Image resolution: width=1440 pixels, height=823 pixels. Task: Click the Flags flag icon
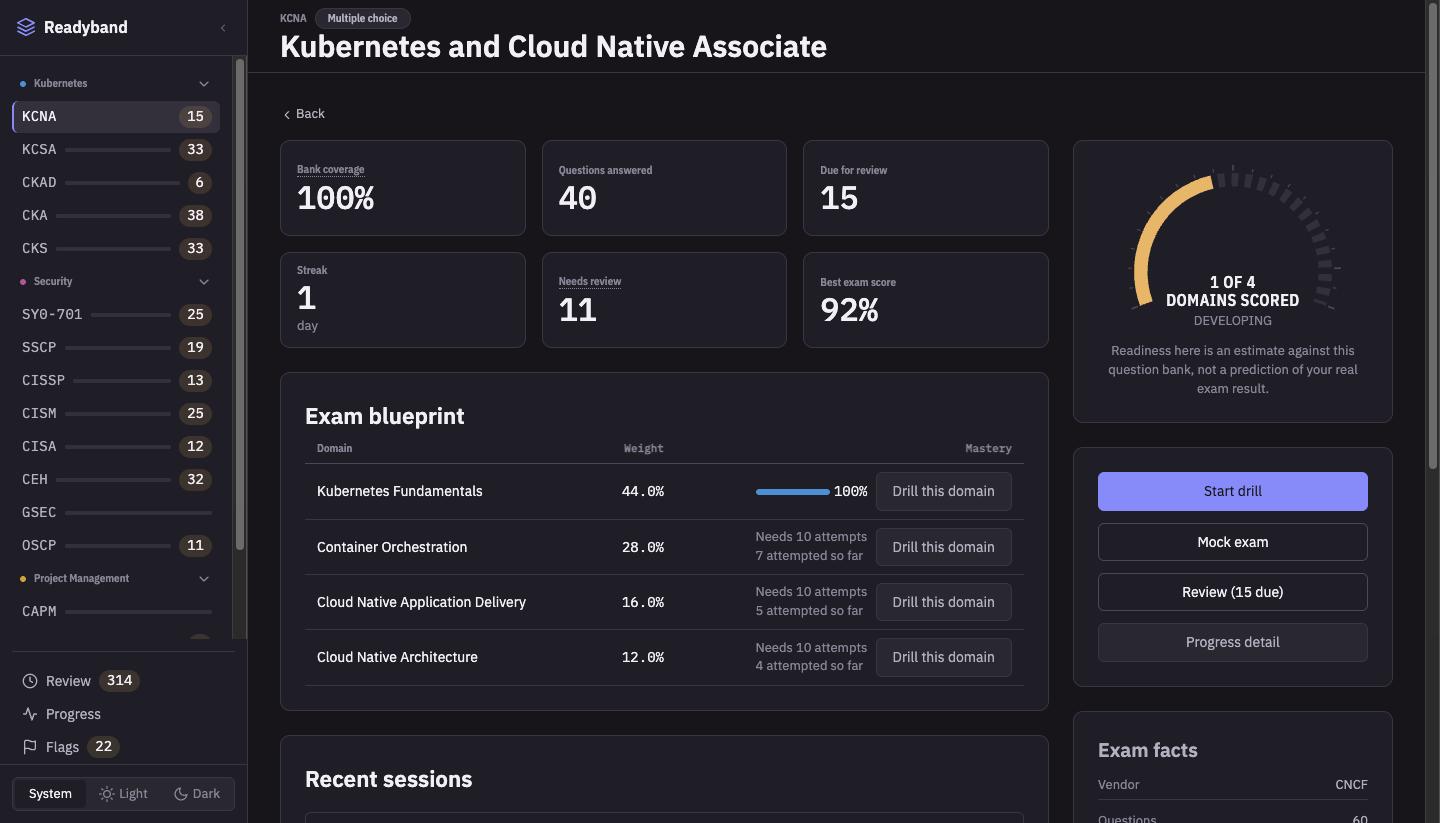tap(30, 747)
